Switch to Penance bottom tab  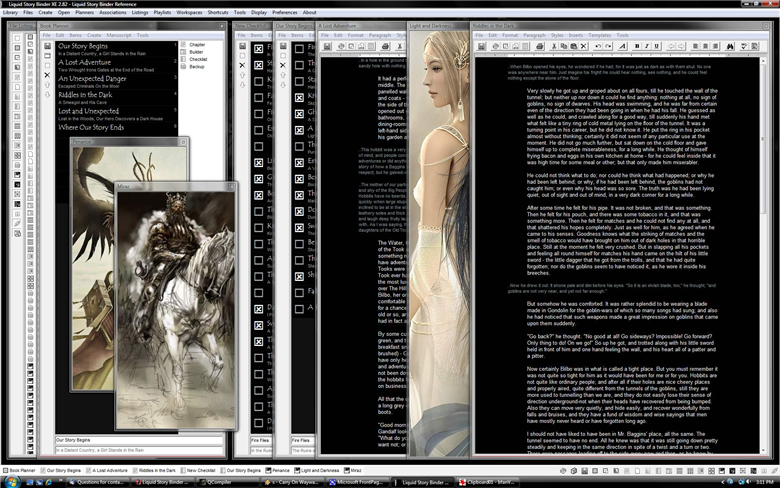click(278, 470)
